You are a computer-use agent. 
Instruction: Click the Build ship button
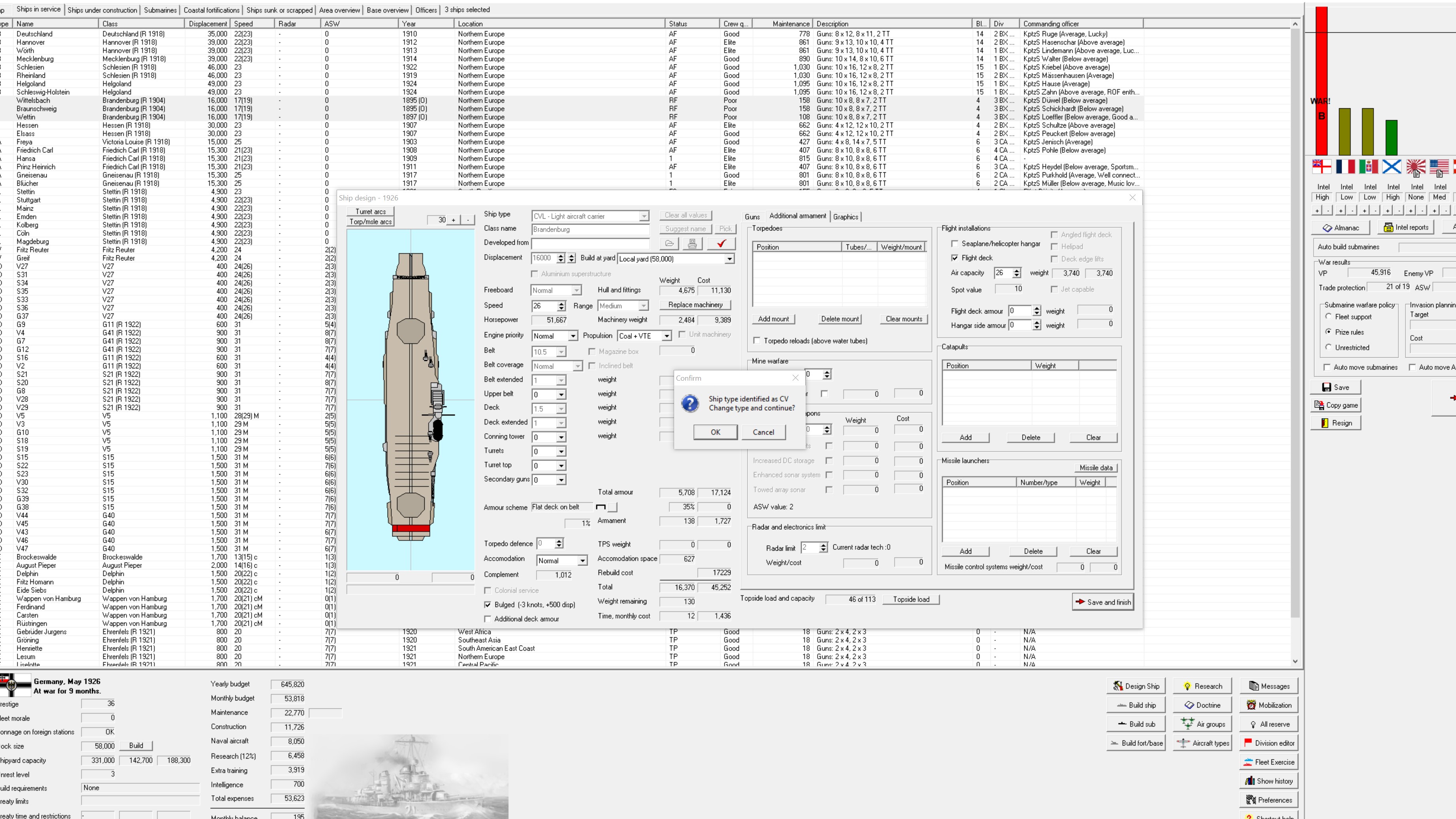tap(1137, 705)
